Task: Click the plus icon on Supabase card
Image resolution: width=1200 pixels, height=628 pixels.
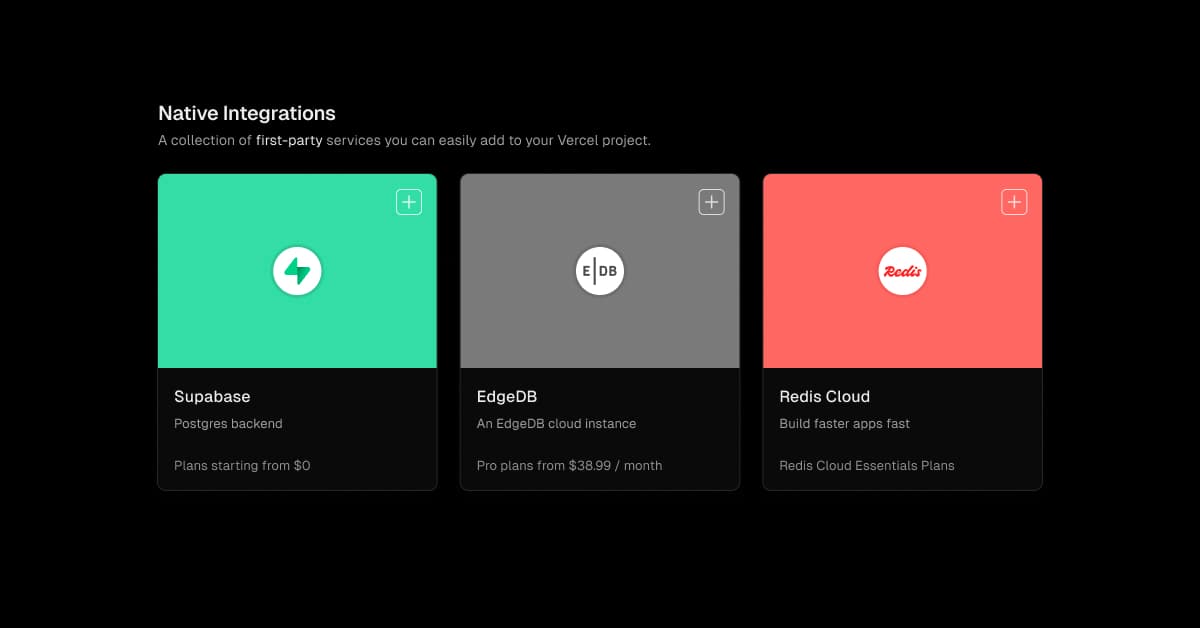Action: click(409, 202)
